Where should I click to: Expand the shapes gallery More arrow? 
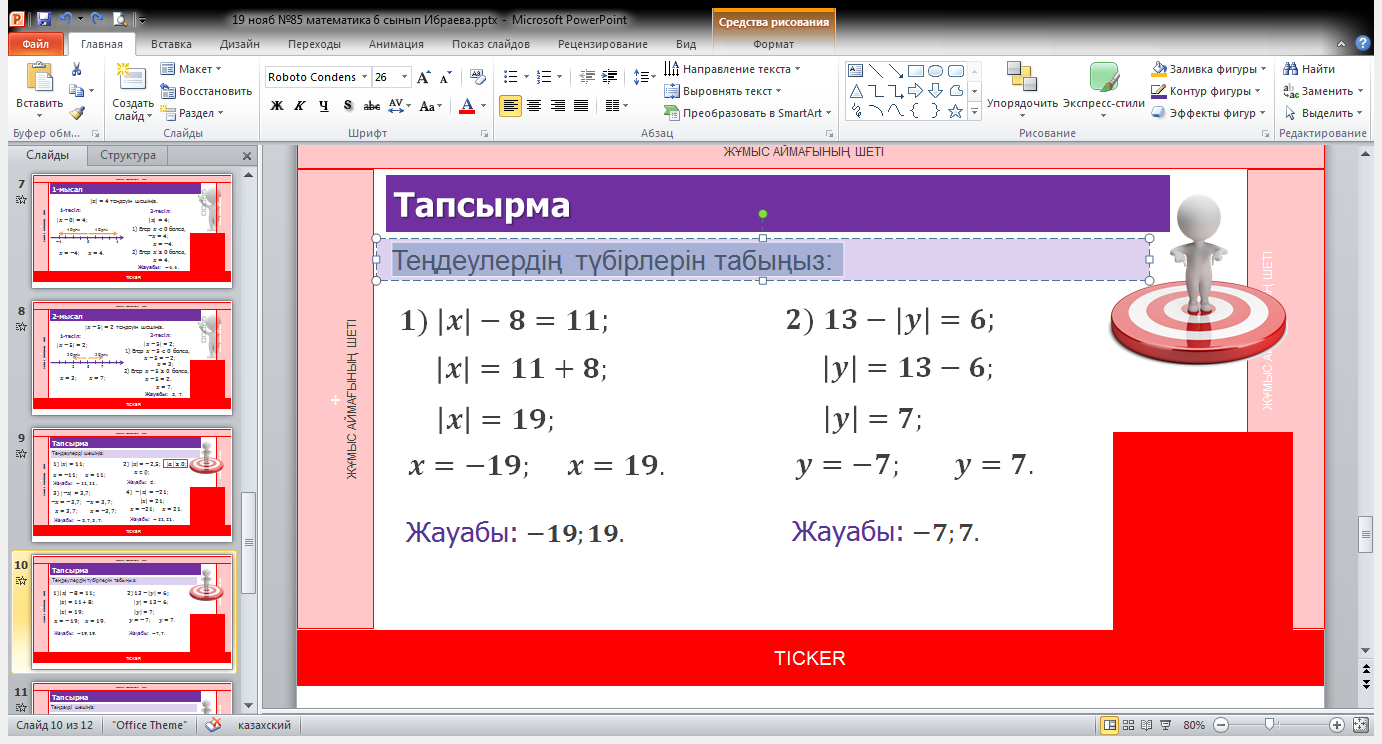(x=974, y=112)
